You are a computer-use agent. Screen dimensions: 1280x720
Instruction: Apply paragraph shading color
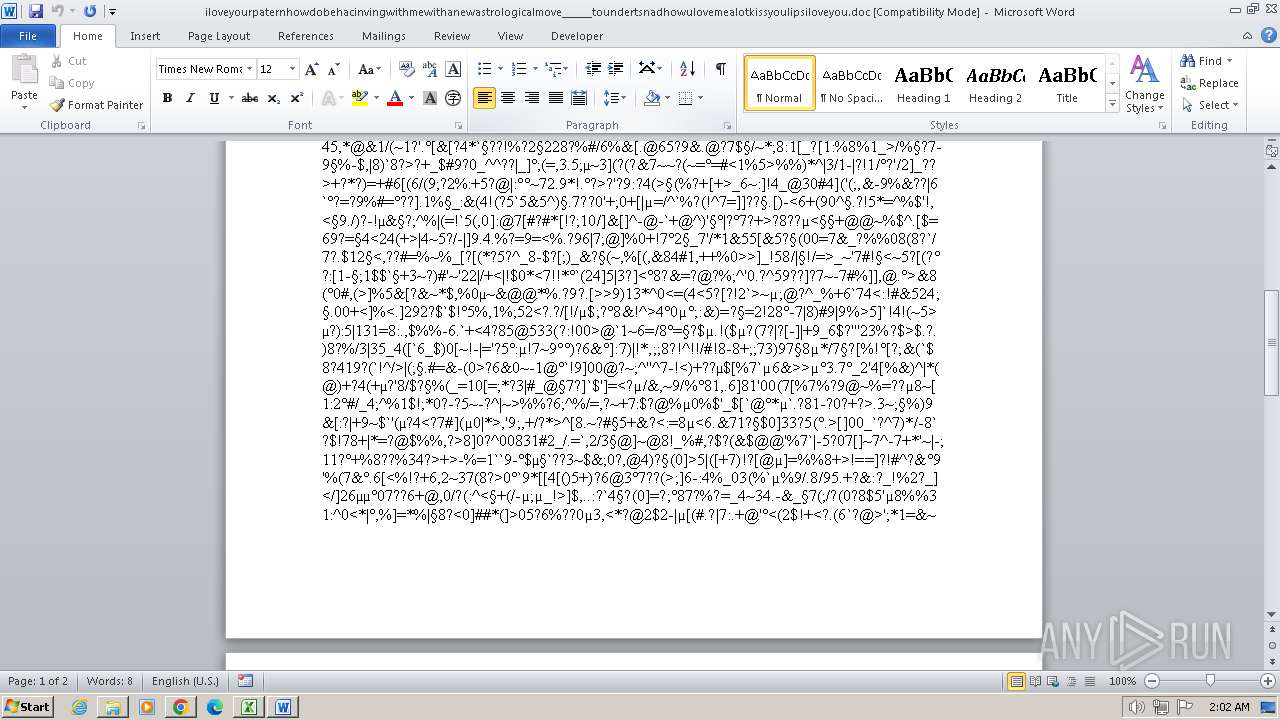[x=652, y=98]
